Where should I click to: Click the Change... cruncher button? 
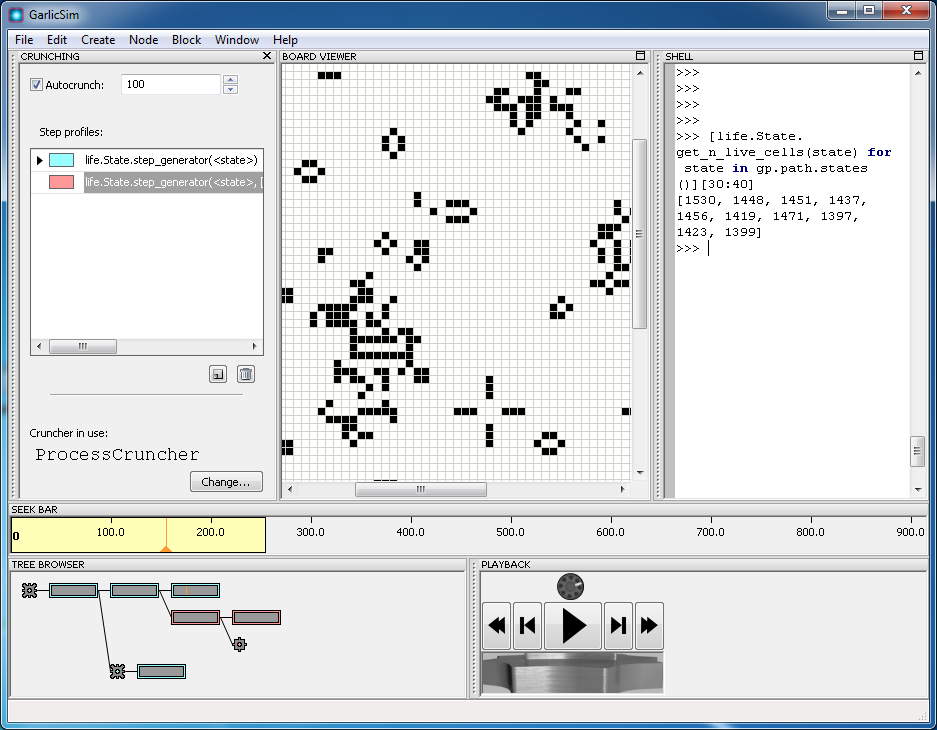pos(226,482)
